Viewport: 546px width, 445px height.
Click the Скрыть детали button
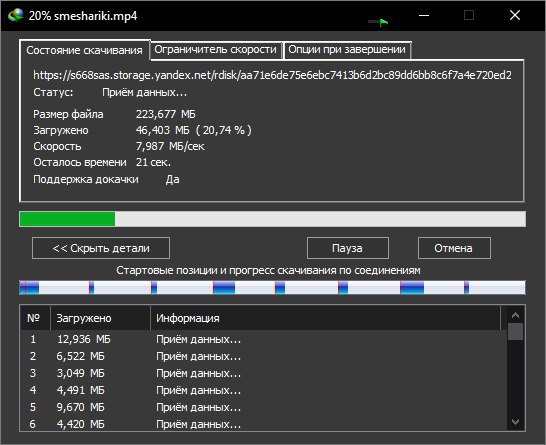[x=101, y=248]
